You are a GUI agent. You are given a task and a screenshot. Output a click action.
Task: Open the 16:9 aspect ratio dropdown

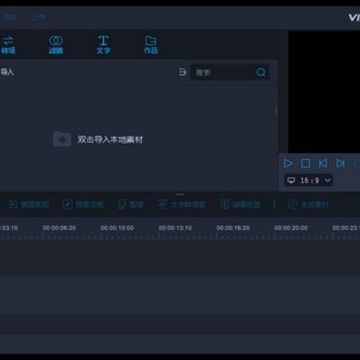click(308, 180)
